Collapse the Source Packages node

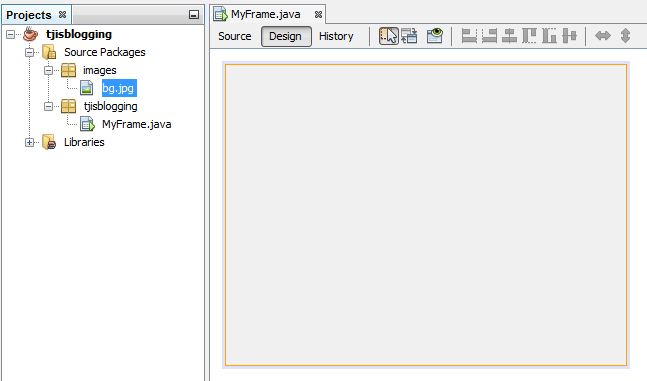point(29,52)
